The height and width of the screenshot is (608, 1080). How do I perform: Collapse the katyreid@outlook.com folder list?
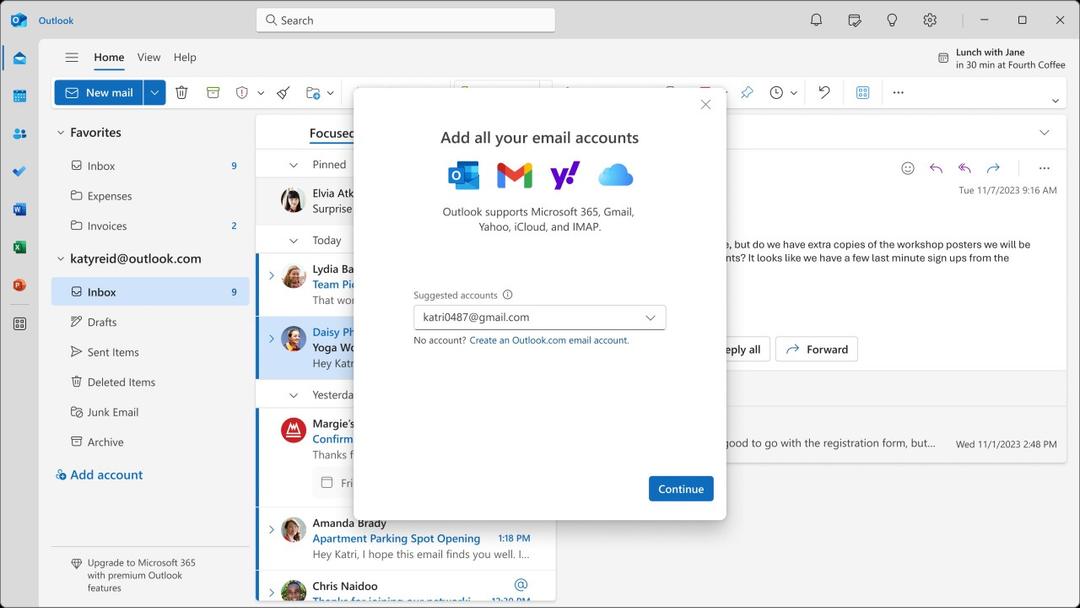(60, 258)
